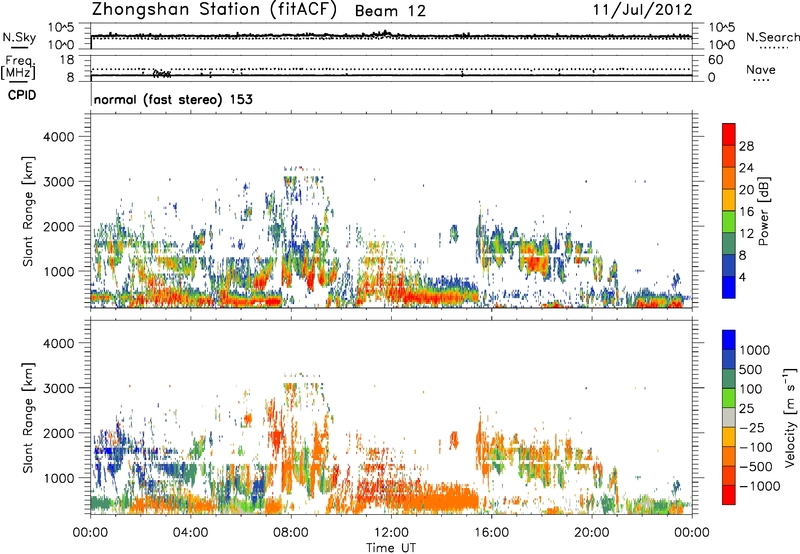Click the '4000' tick on power panel
Image resolution: width=800 pixels, height=554 pixels.
(x=59, y=137)
